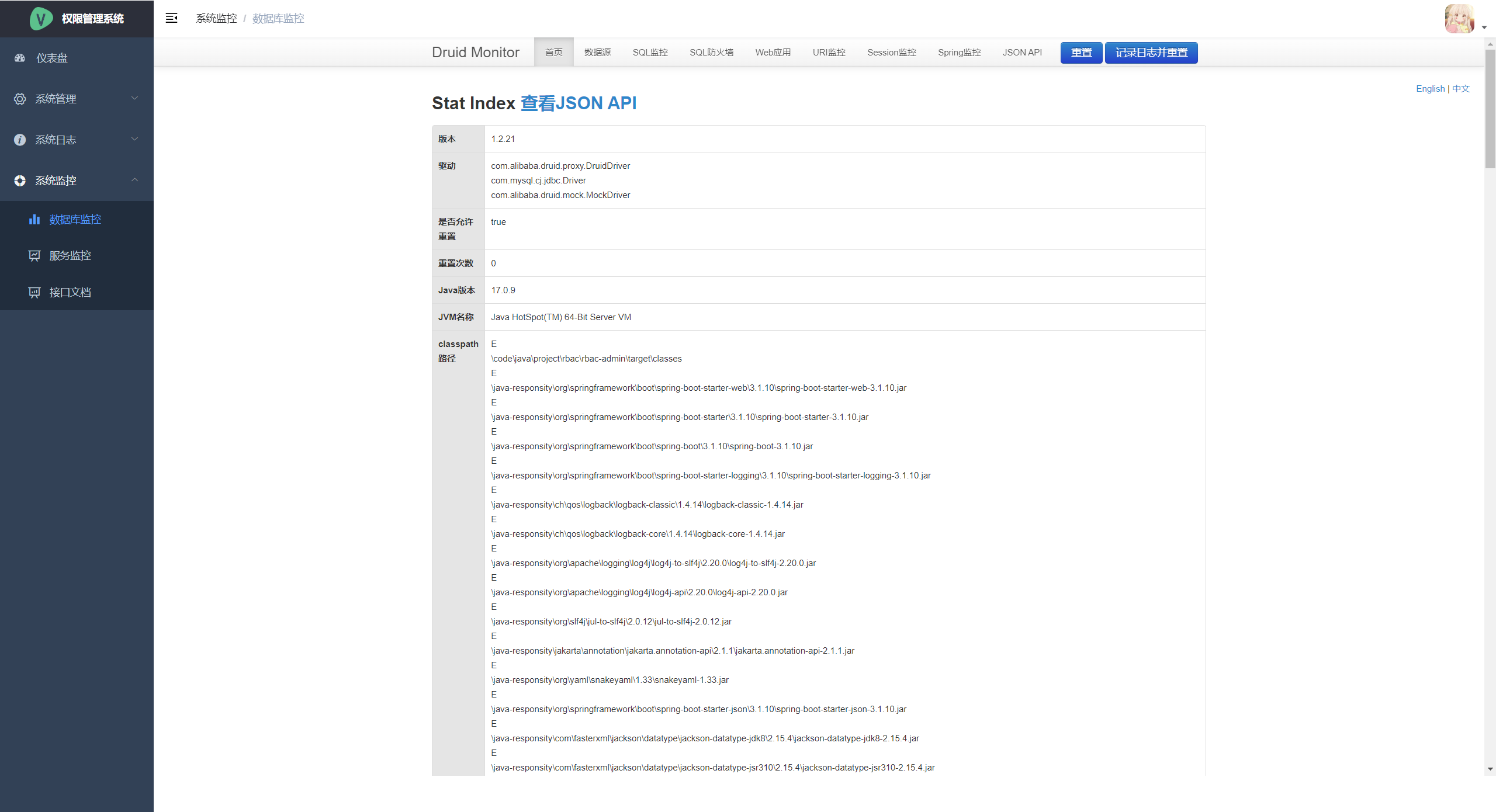Click the system log info icon

[20, 140]
